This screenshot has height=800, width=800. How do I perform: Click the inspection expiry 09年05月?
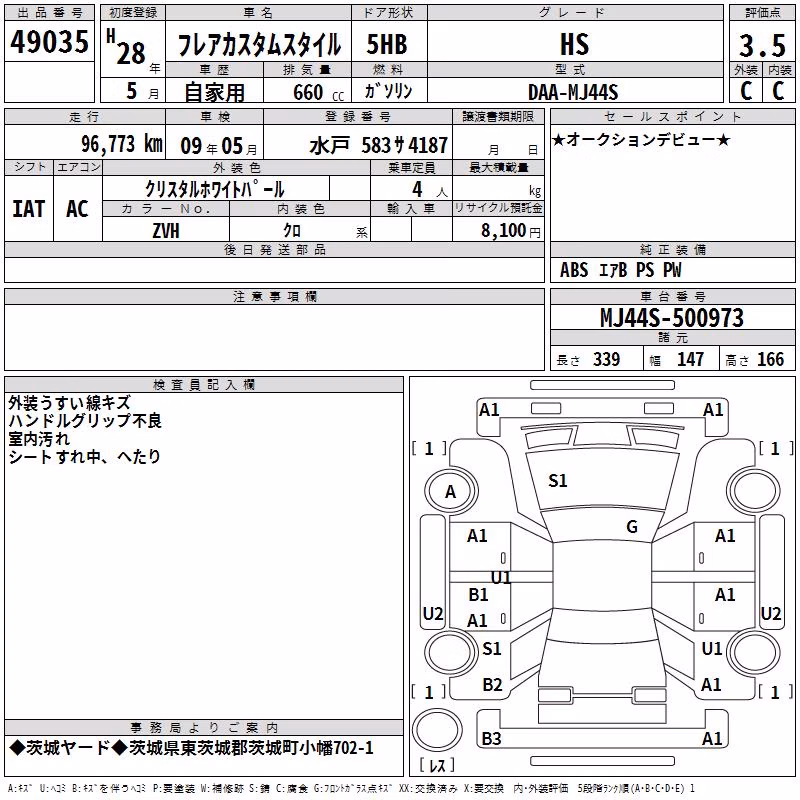(x=219, y=146)
